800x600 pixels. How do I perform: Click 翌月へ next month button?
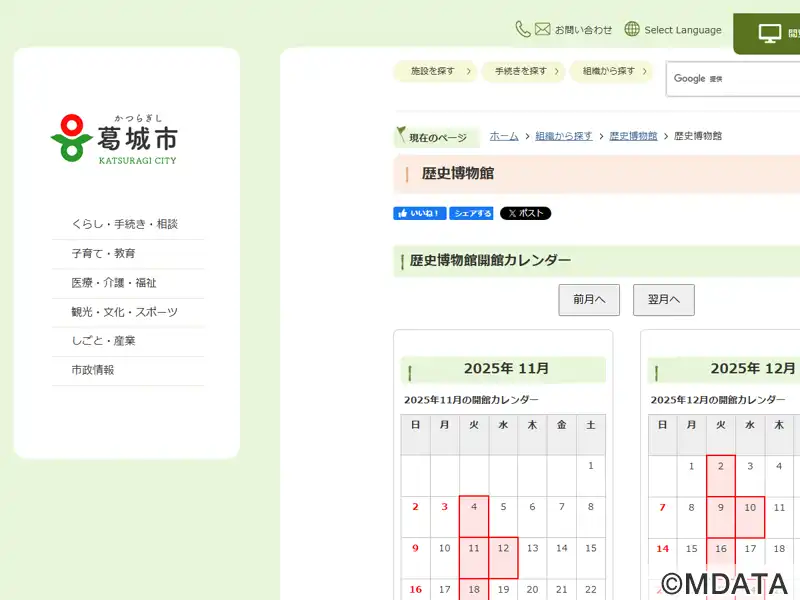click(664, 300)
